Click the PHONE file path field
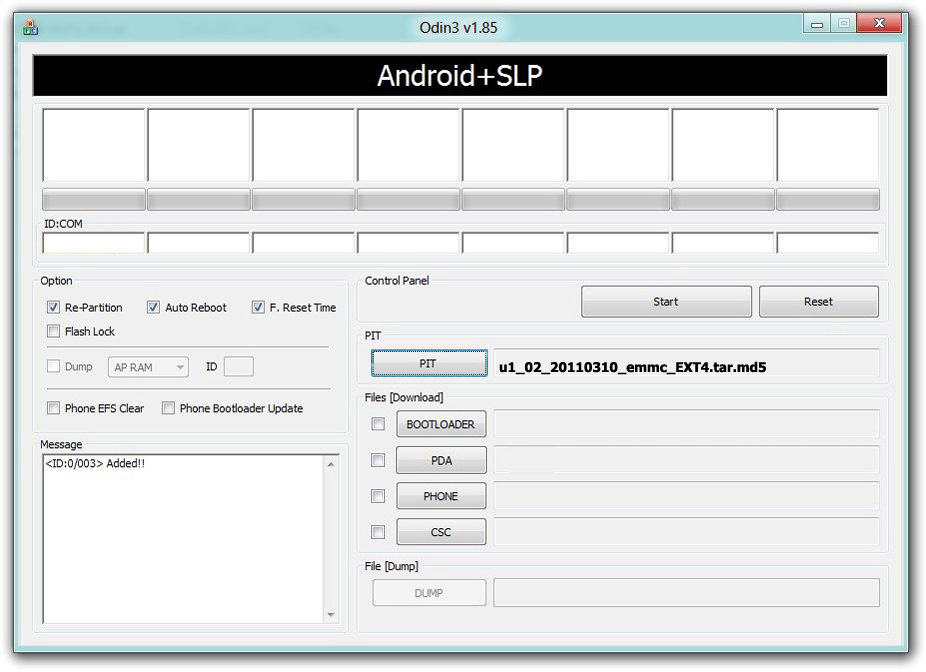 tap(686, 496)
